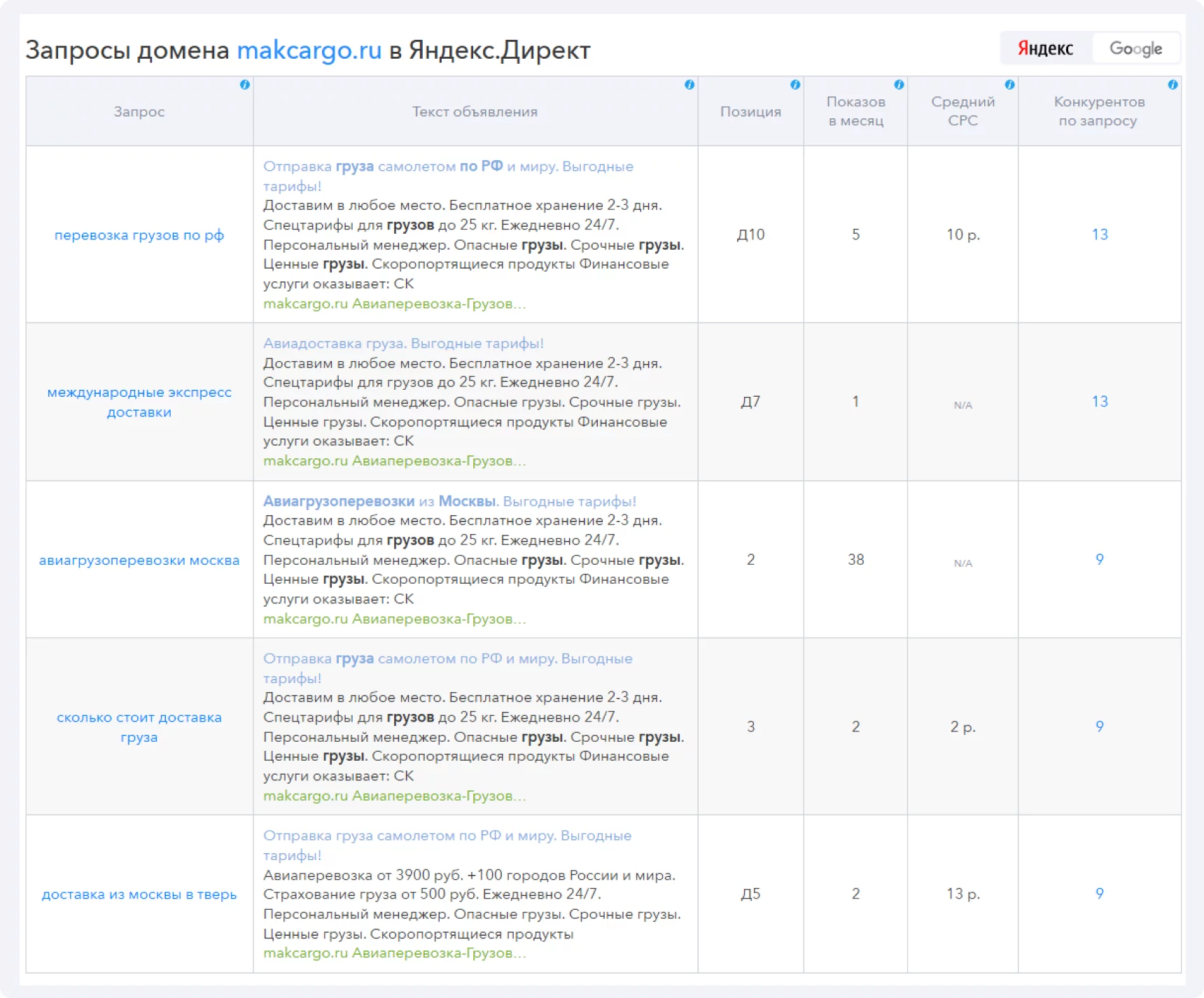Select N/A CPC in 'авиагрузоперевозки москва' row

click(x=962, y=563)
